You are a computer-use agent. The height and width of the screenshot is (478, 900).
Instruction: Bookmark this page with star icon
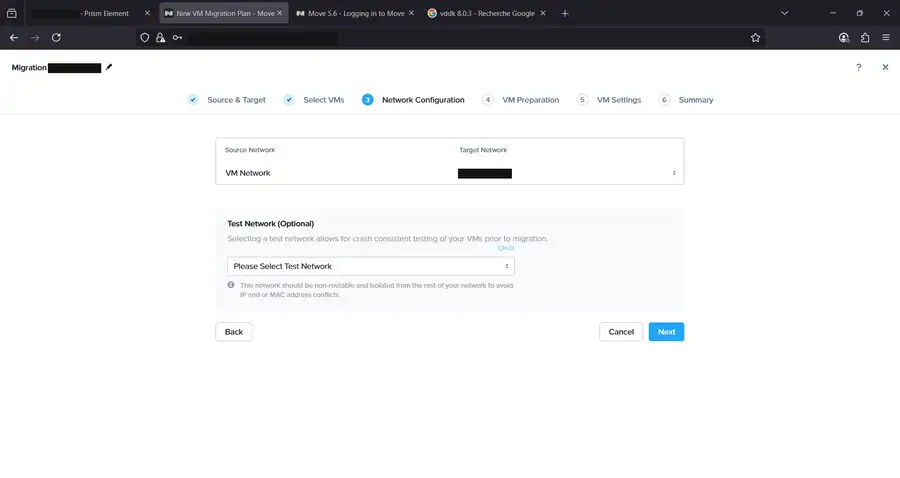click(x=755, y=37)
